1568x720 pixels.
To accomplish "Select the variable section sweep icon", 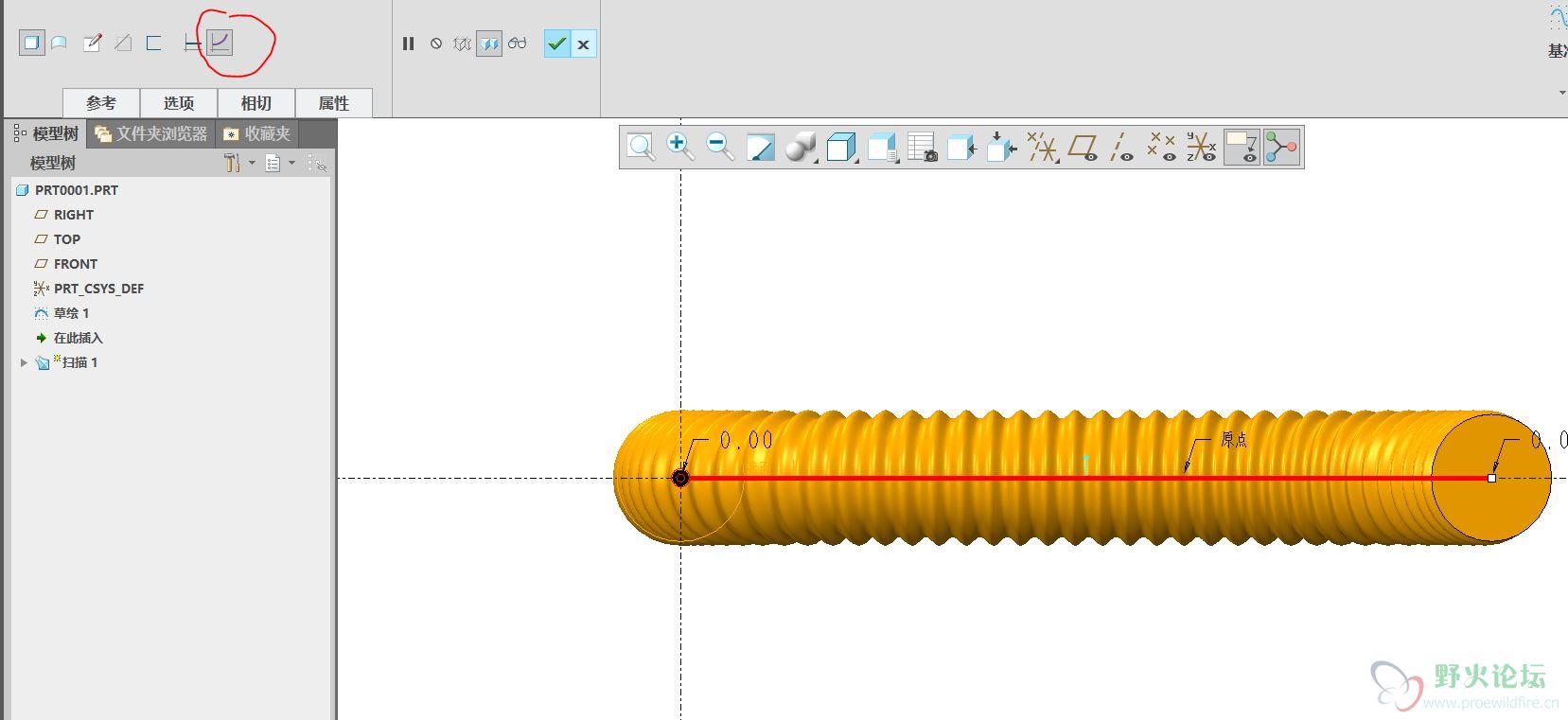I will point(220,43).
